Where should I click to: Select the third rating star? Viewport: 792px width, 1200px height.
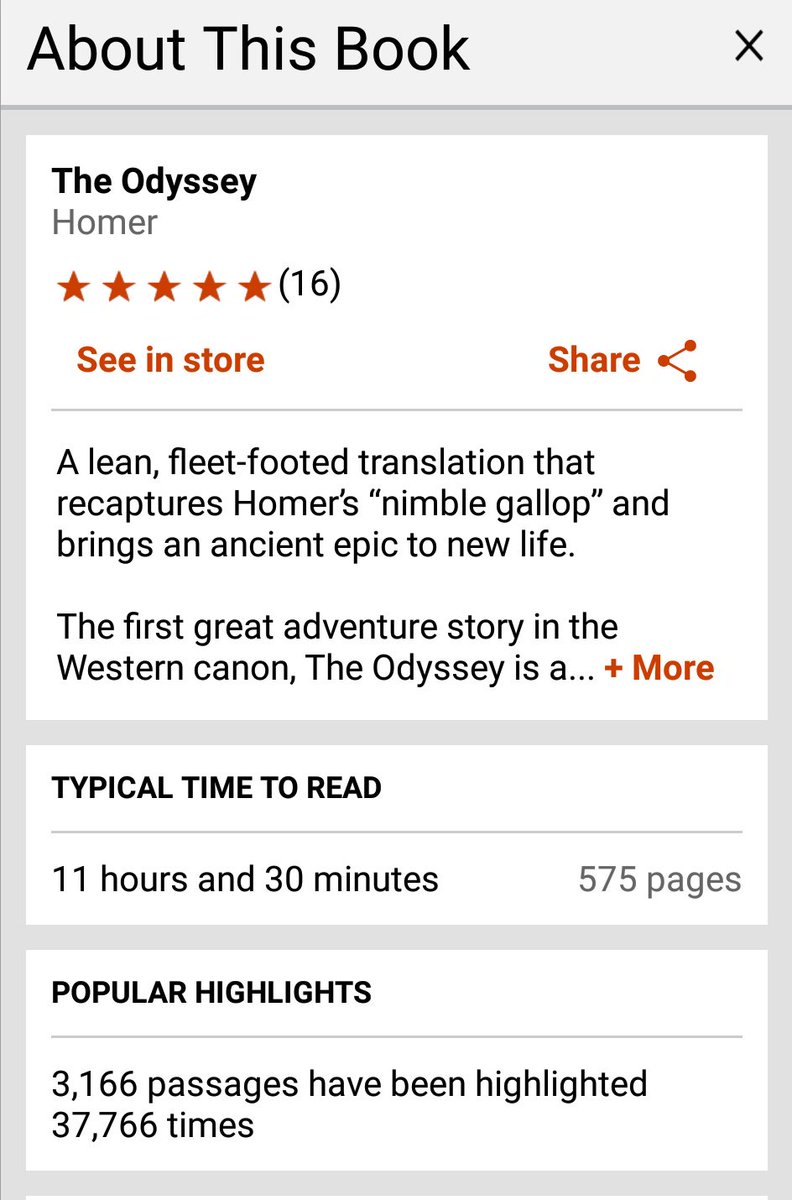165,288
